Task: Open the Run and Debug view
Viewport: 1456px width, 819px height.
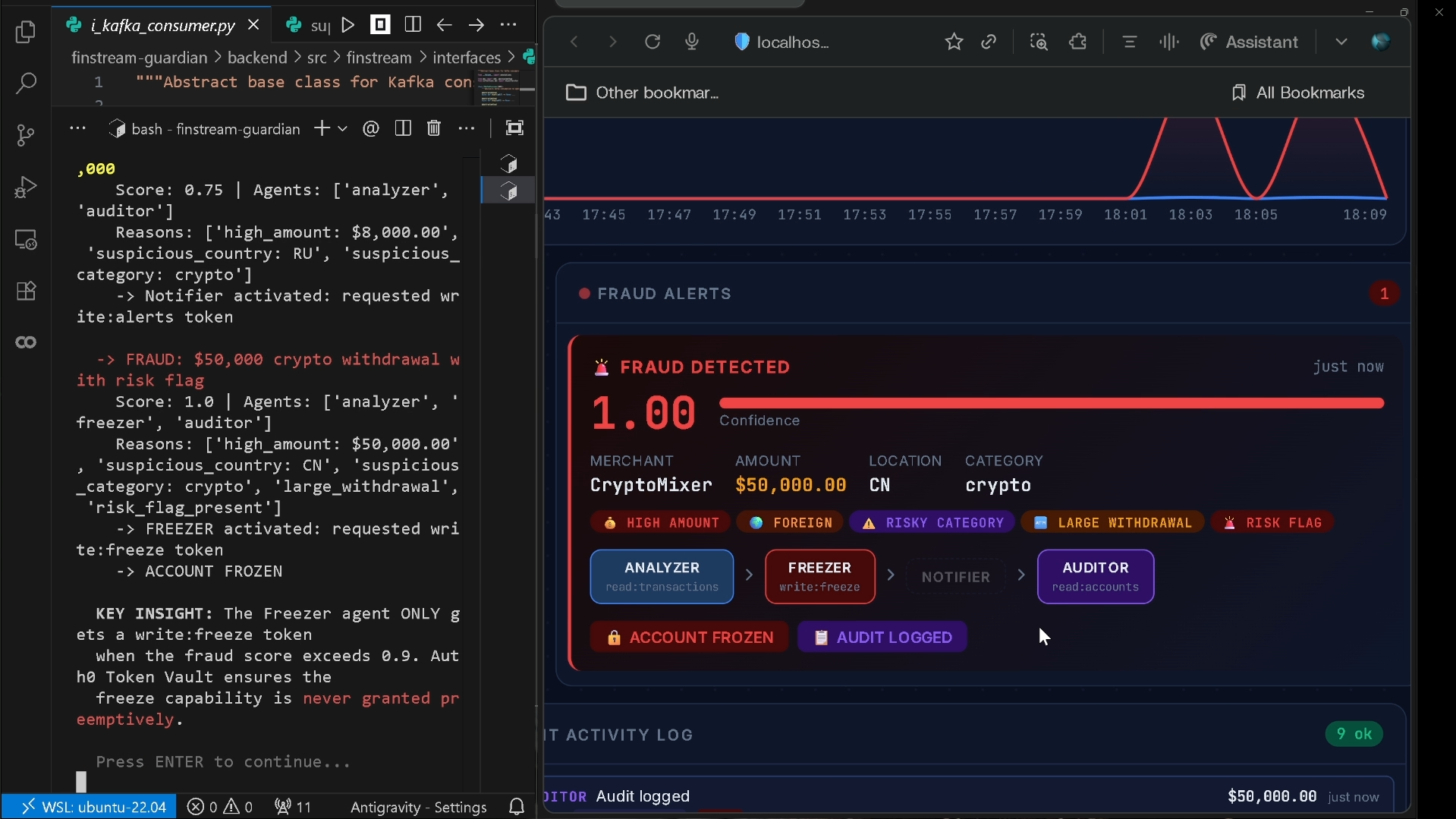Action: (26, 187)
